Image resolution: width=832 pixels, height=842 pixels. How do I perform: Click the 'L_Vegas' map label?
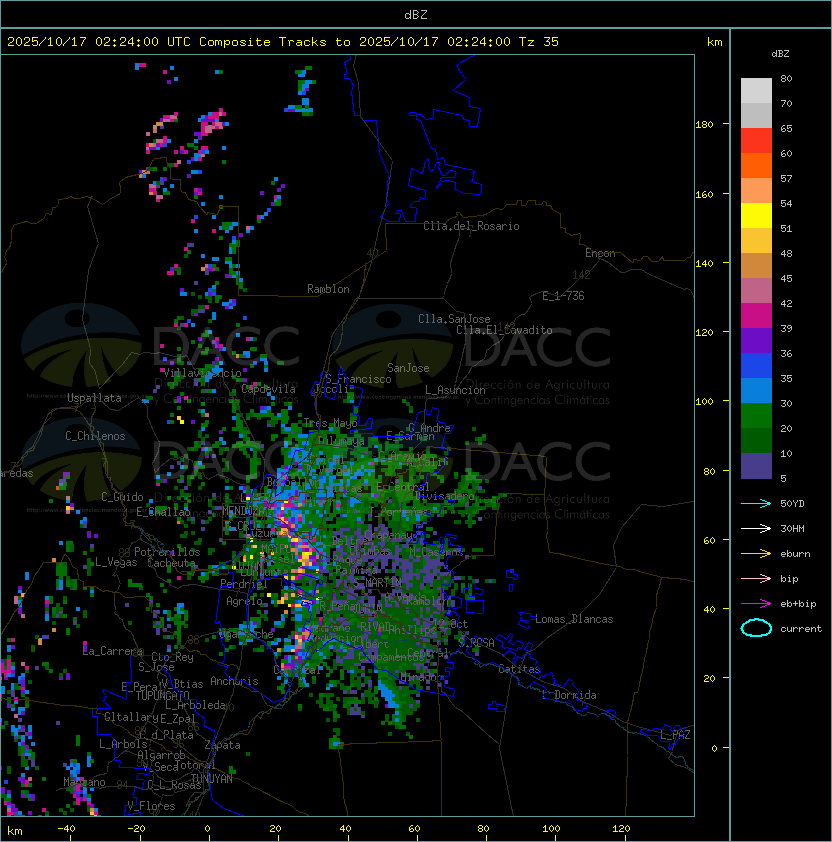(116, 562)
